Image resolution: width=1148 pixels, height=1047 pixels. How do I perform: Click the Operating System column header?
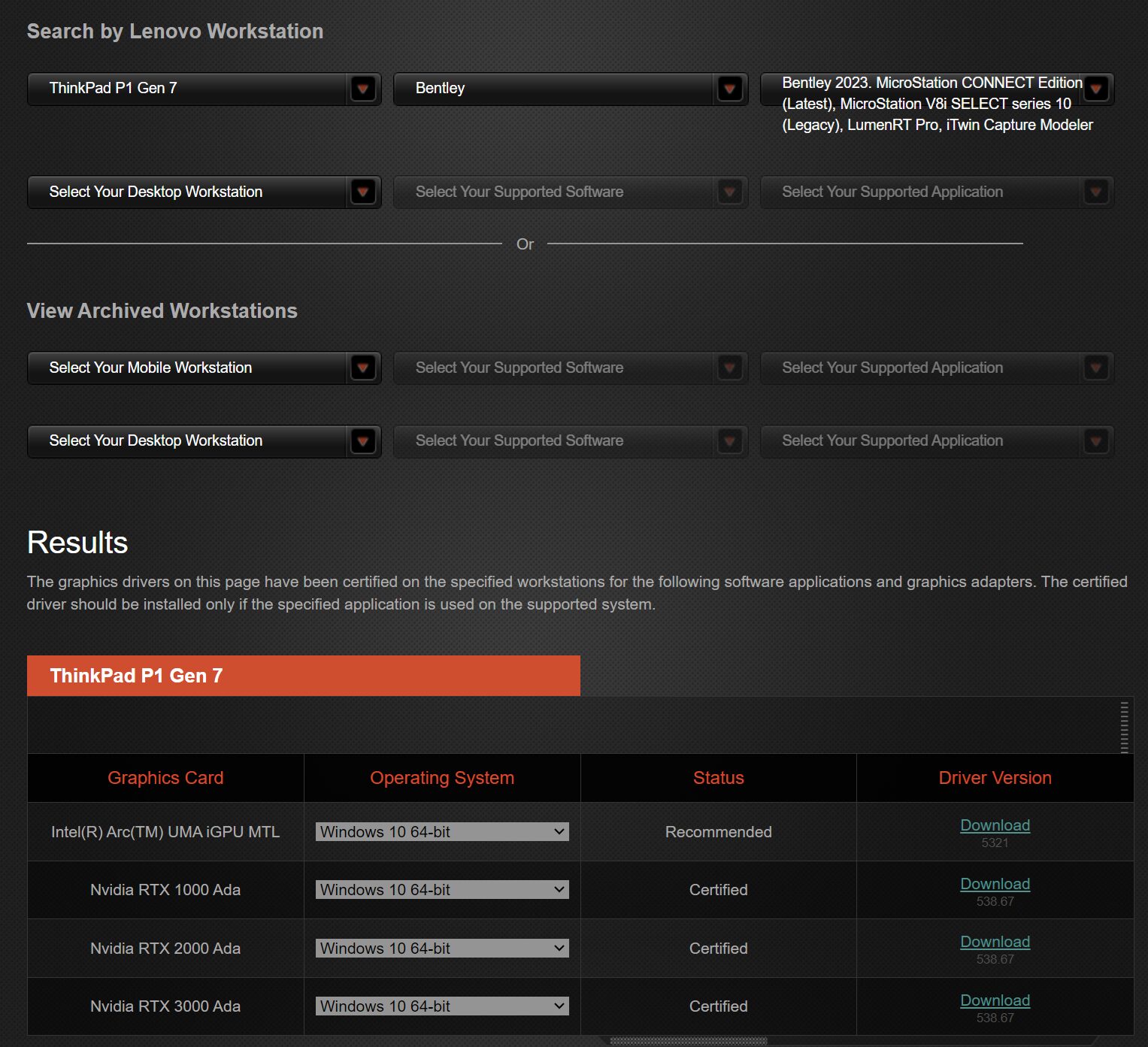click(442, 778)
